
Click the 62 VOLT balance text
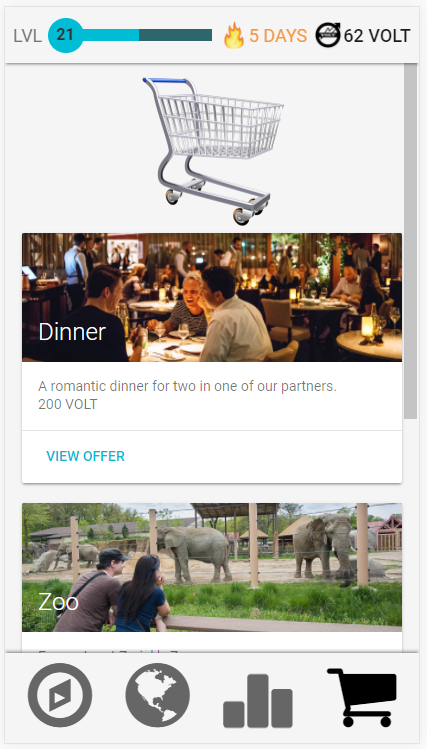click(x=377, y=36)
